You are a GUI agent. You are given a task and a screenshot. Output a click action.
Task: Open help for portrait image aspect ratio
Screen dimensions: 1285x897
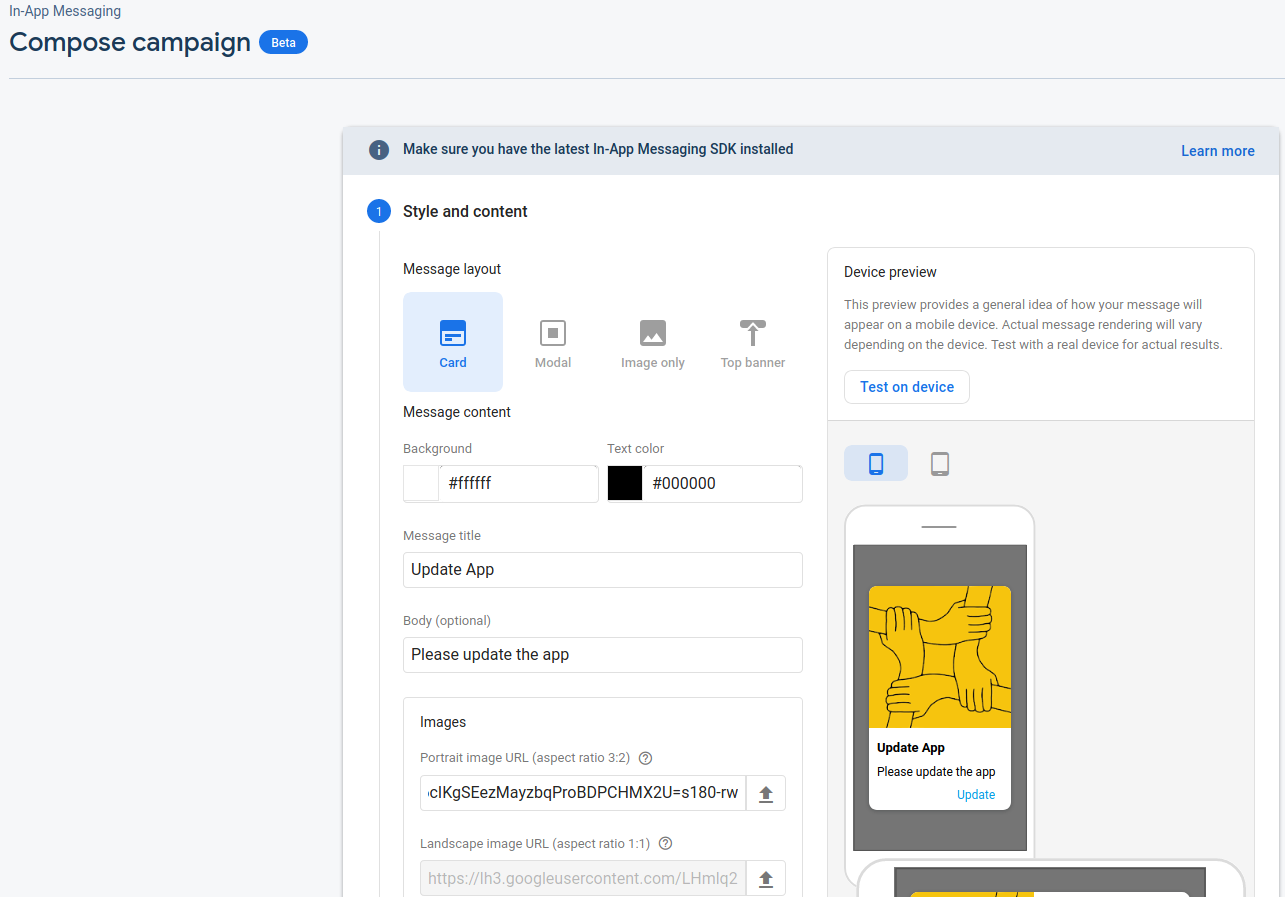[x=646, y=758]
